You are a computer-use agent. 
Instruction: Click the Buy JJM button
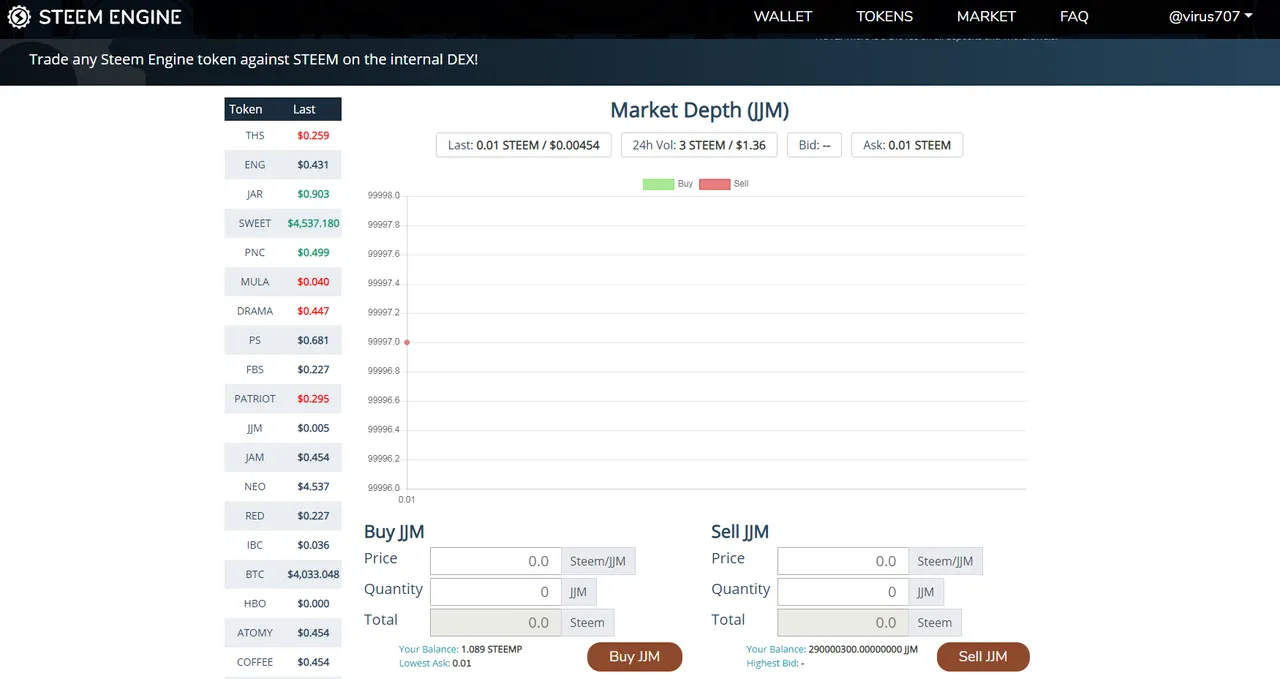[635, 657]
